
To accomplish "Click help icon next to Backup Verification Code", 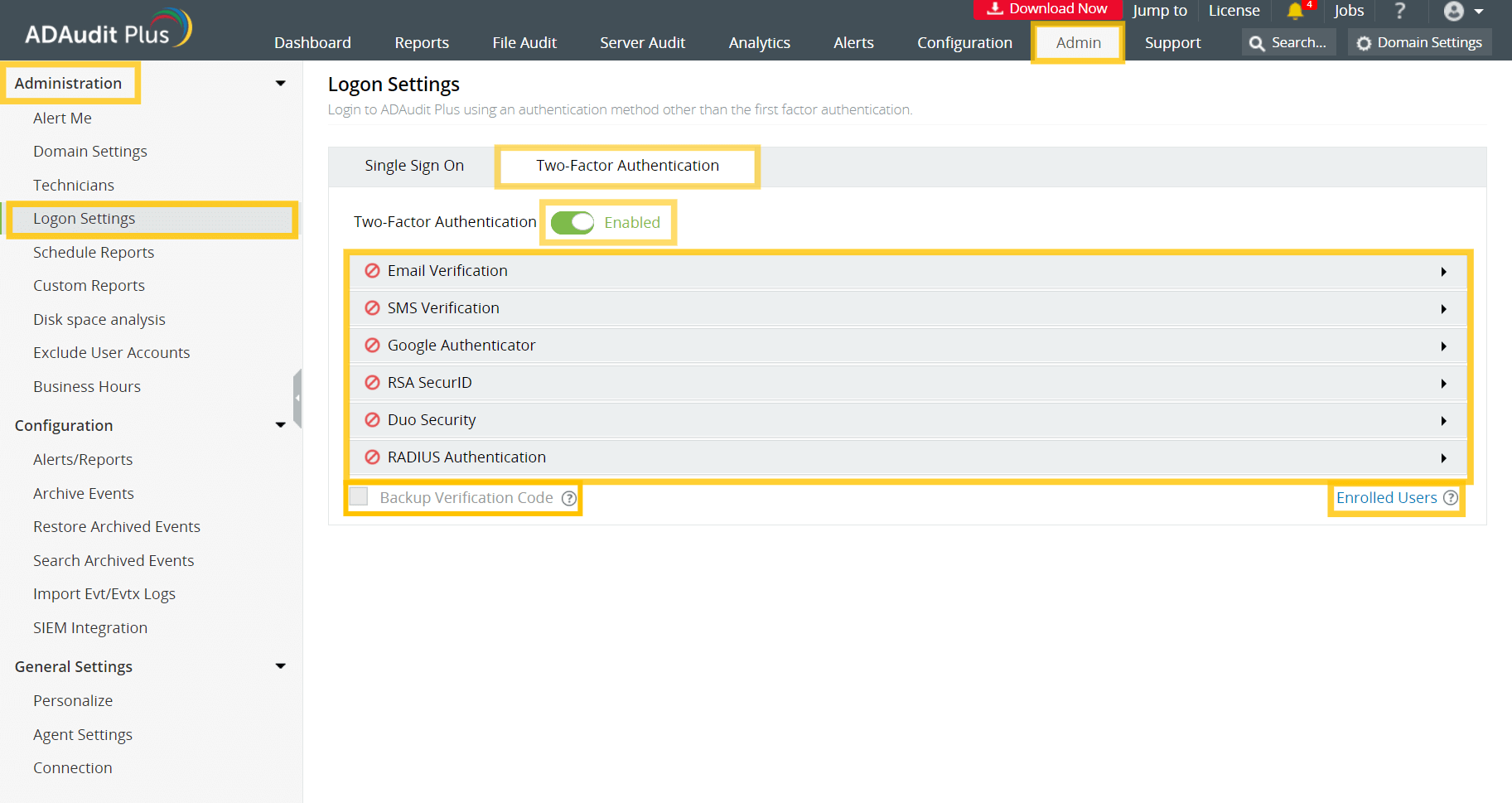I will pyautogui.click(x=569, y=498).
